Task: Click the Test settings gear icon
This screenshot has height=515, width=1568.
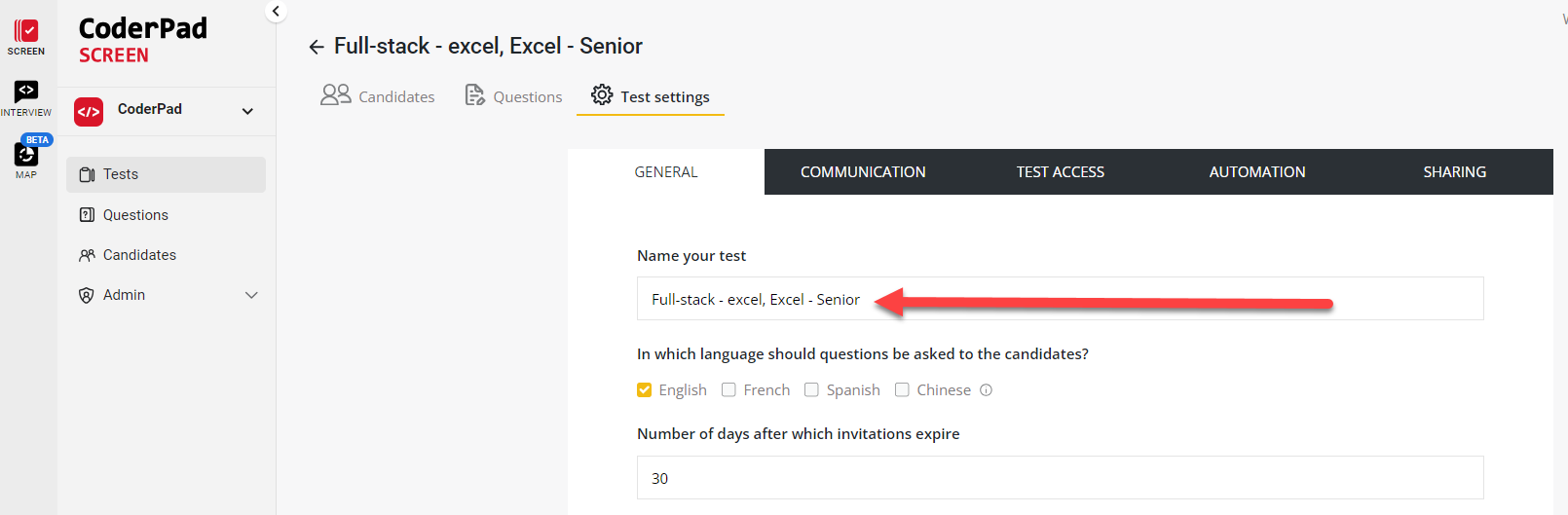Action: 602,95
